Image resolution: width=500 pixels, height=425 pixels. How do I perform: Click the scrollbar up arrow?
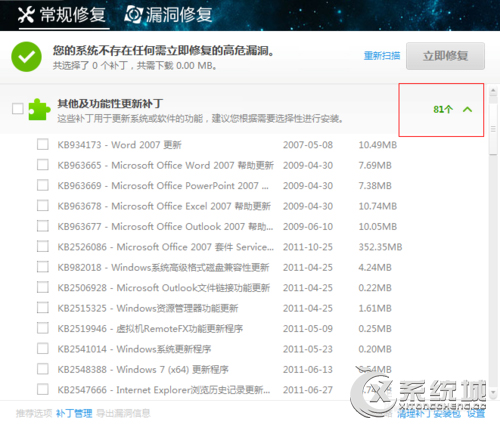[493, 91]
